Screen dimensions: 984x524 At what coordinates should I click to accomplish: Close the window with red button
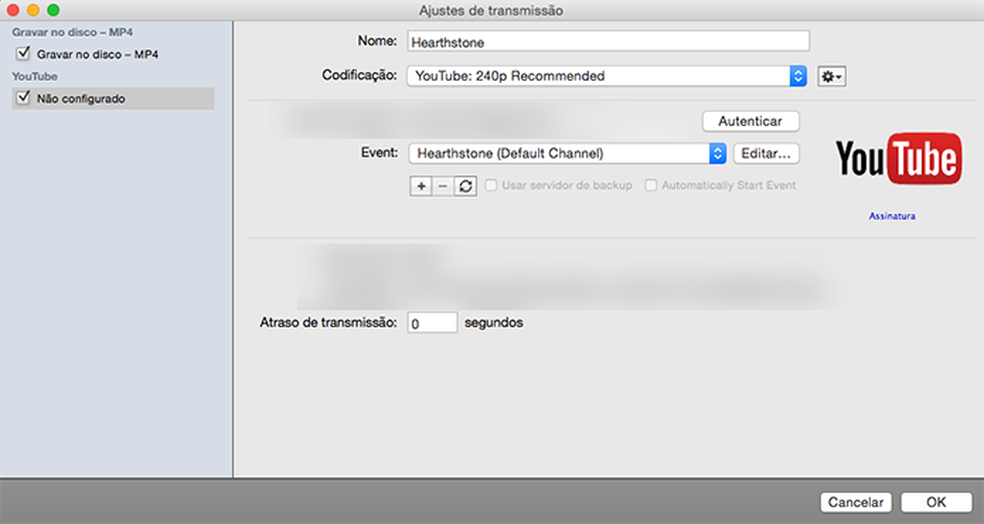(13, 10)
